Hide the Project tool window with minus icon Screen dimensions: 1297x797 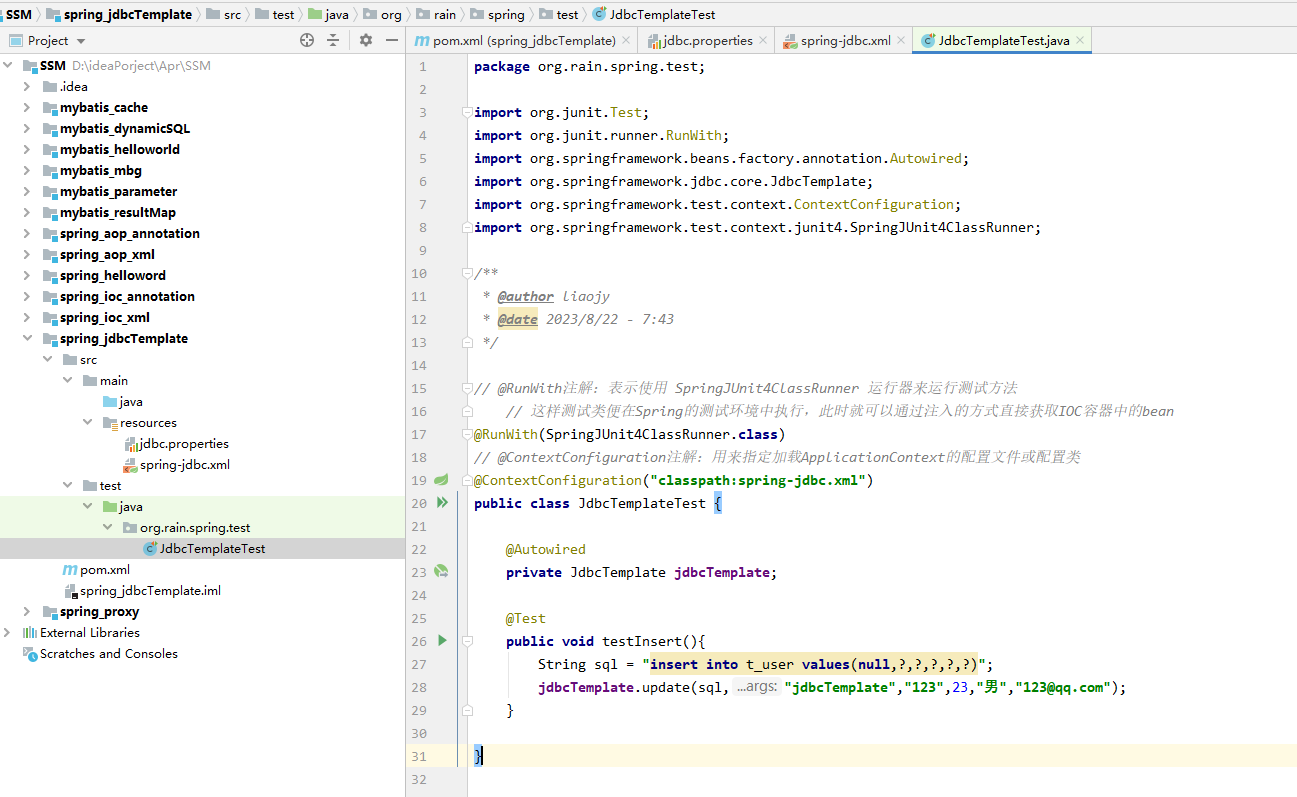391,40
